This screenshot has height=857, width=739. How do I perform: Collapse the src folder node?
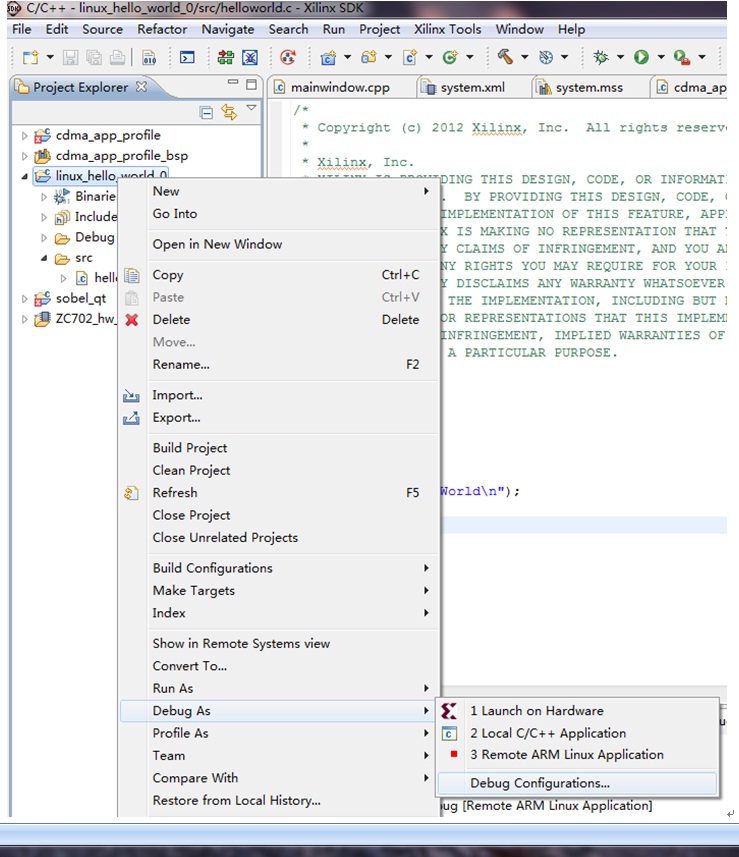(x=44, y=258)
